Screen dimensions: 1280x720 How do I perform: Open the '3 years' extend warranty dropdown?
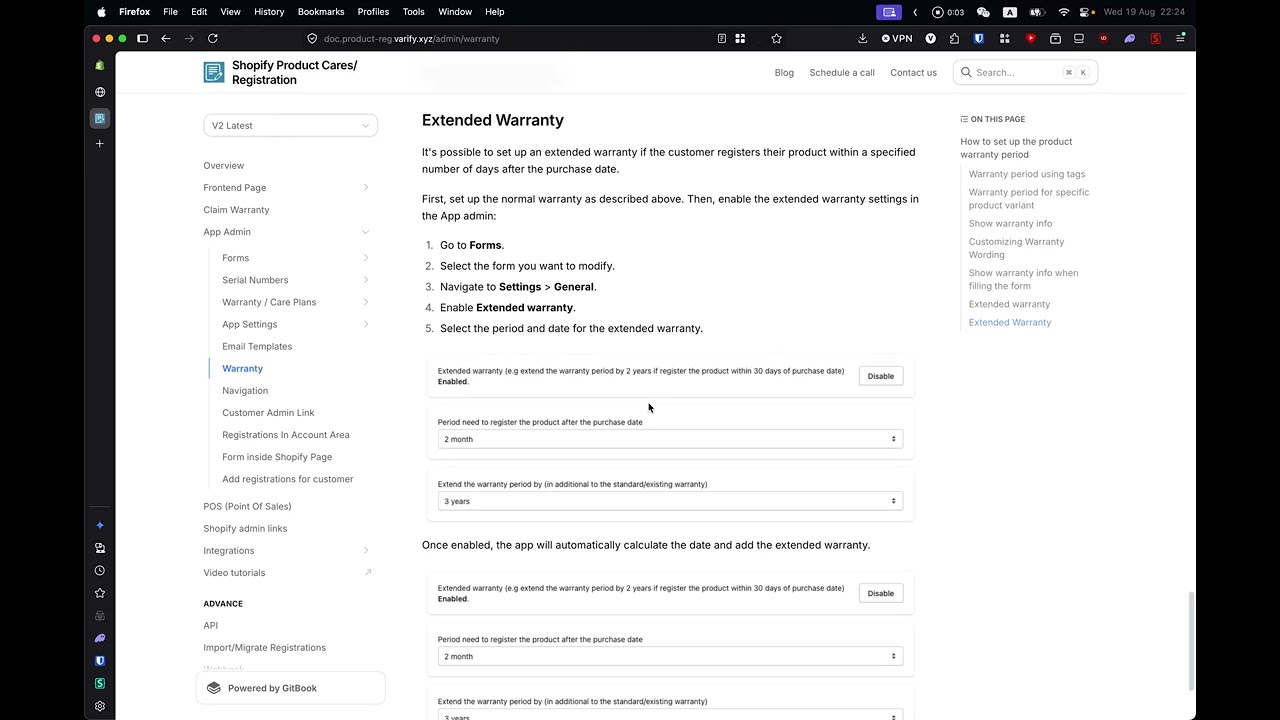coord(670,501)
